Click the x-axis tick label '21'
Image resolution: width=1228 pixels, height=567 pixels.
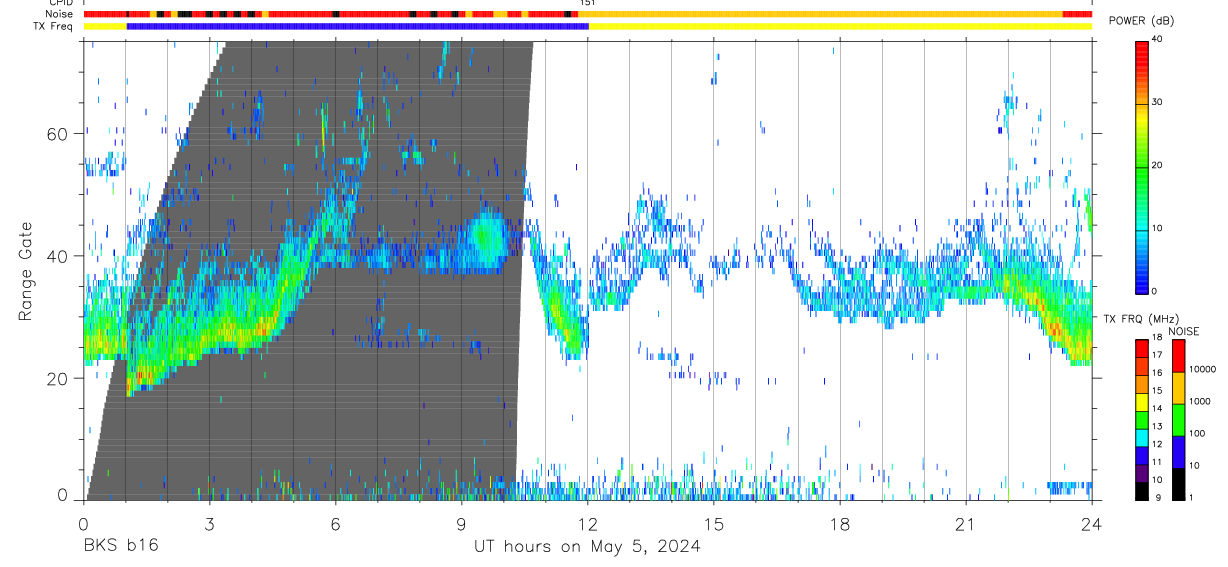coord(966,524)
